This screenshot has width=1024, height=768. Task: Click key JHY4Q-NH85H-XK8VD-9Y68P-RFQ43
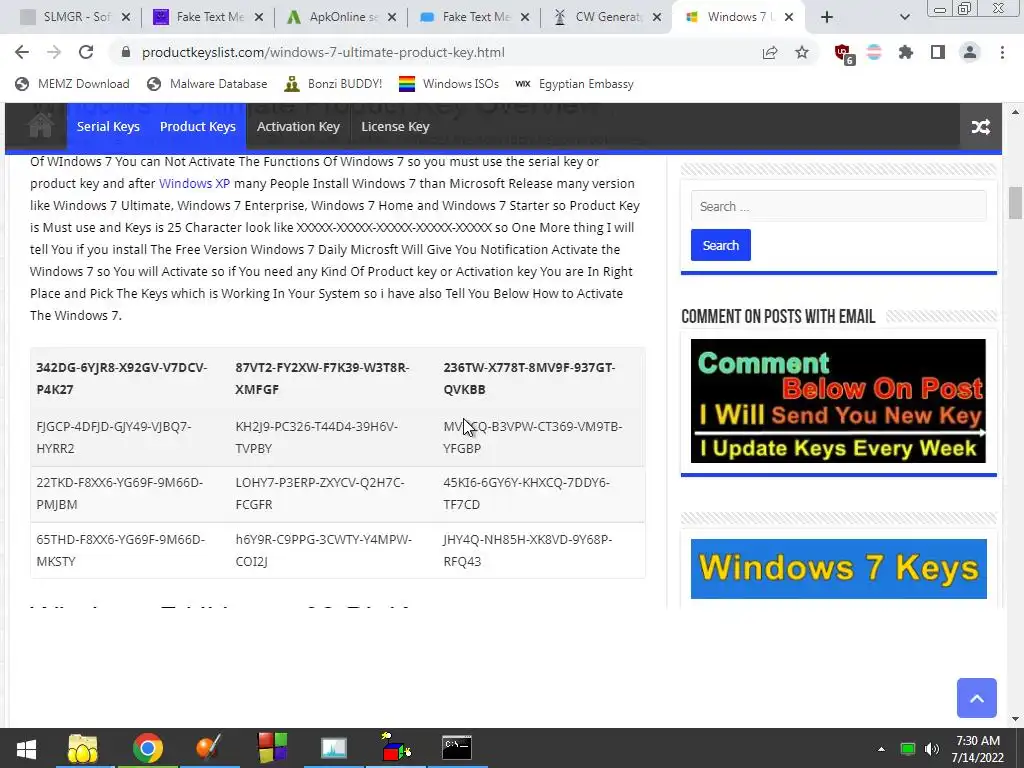(528, 551)
